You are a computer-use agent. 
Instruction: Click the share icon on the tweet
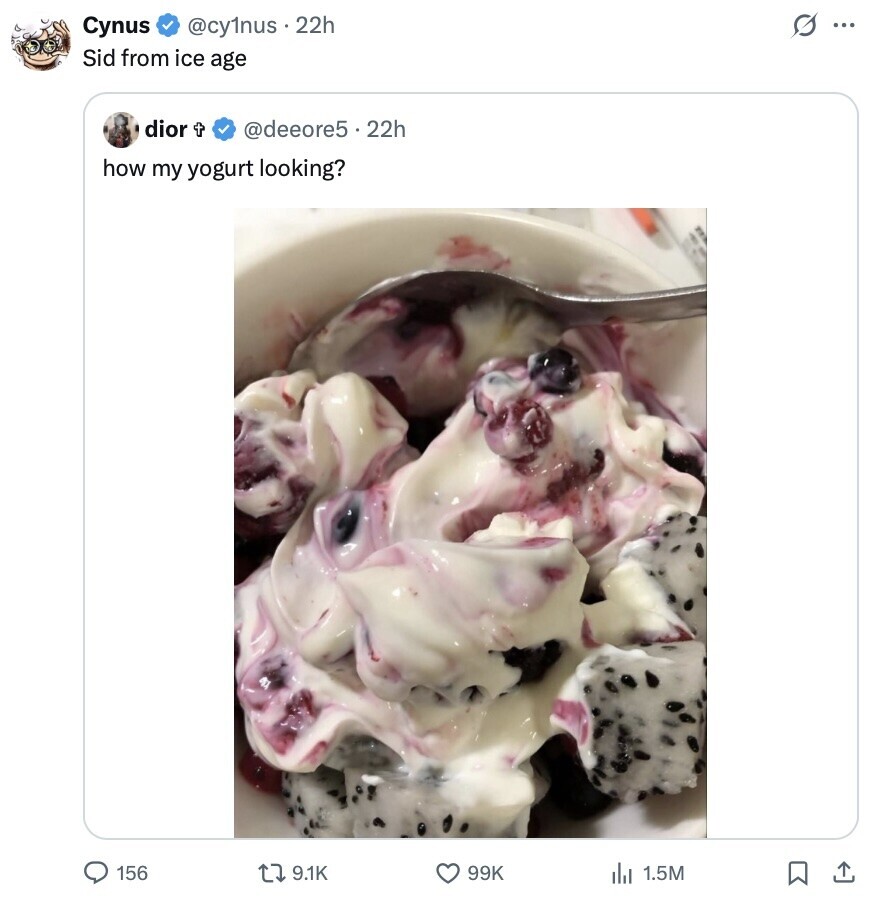pyautogui.click(x=842, y=873)
